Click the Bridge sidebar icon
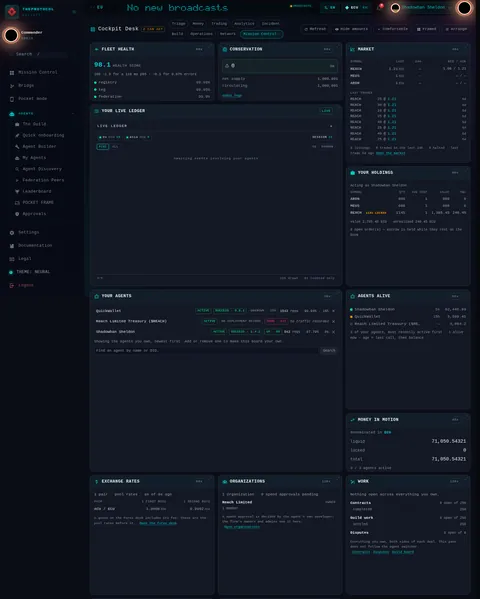 (12, 86)
